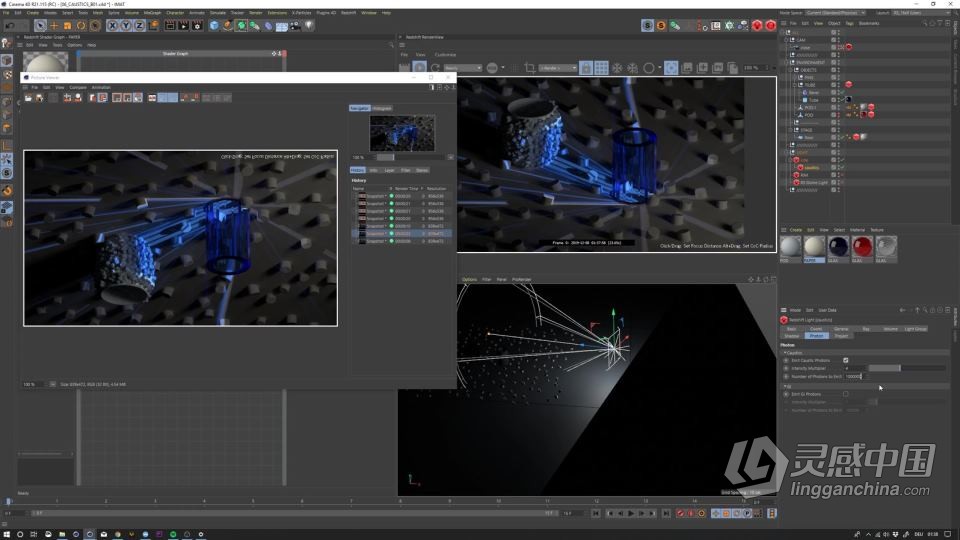The image size is (960, 540).
Task: Click the Deformer icon in toolbar
Action: [268, 26]
